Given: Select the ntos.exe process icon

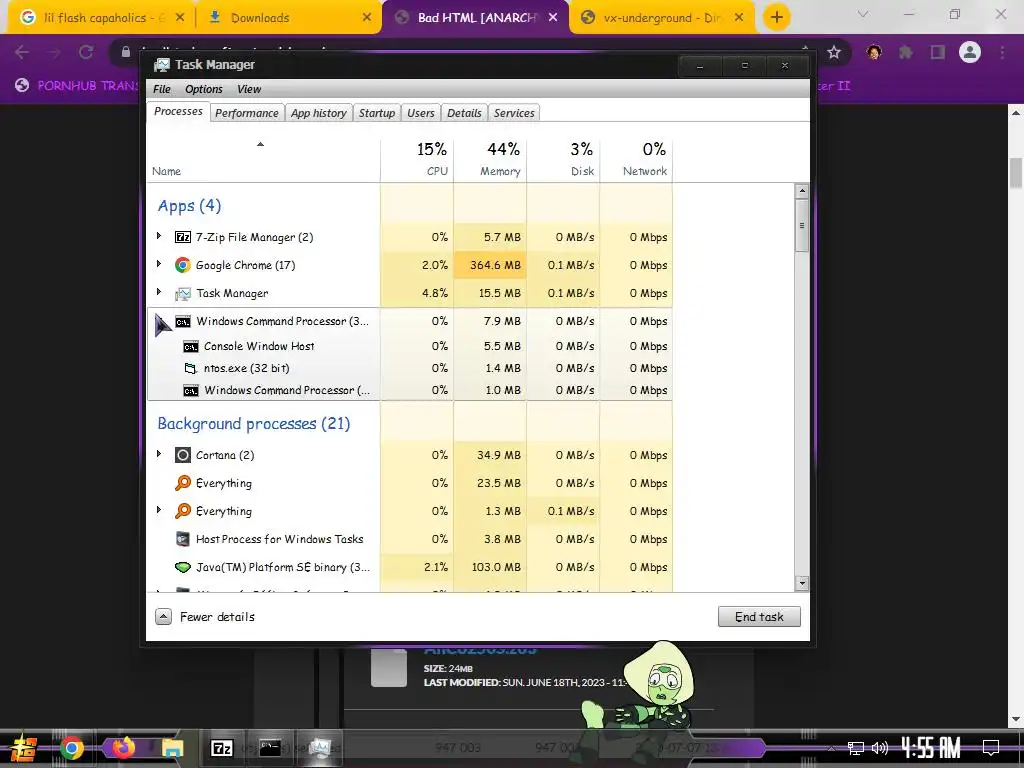Looking at the screenshot, I should pyautogui.click(x=191, y=368).
